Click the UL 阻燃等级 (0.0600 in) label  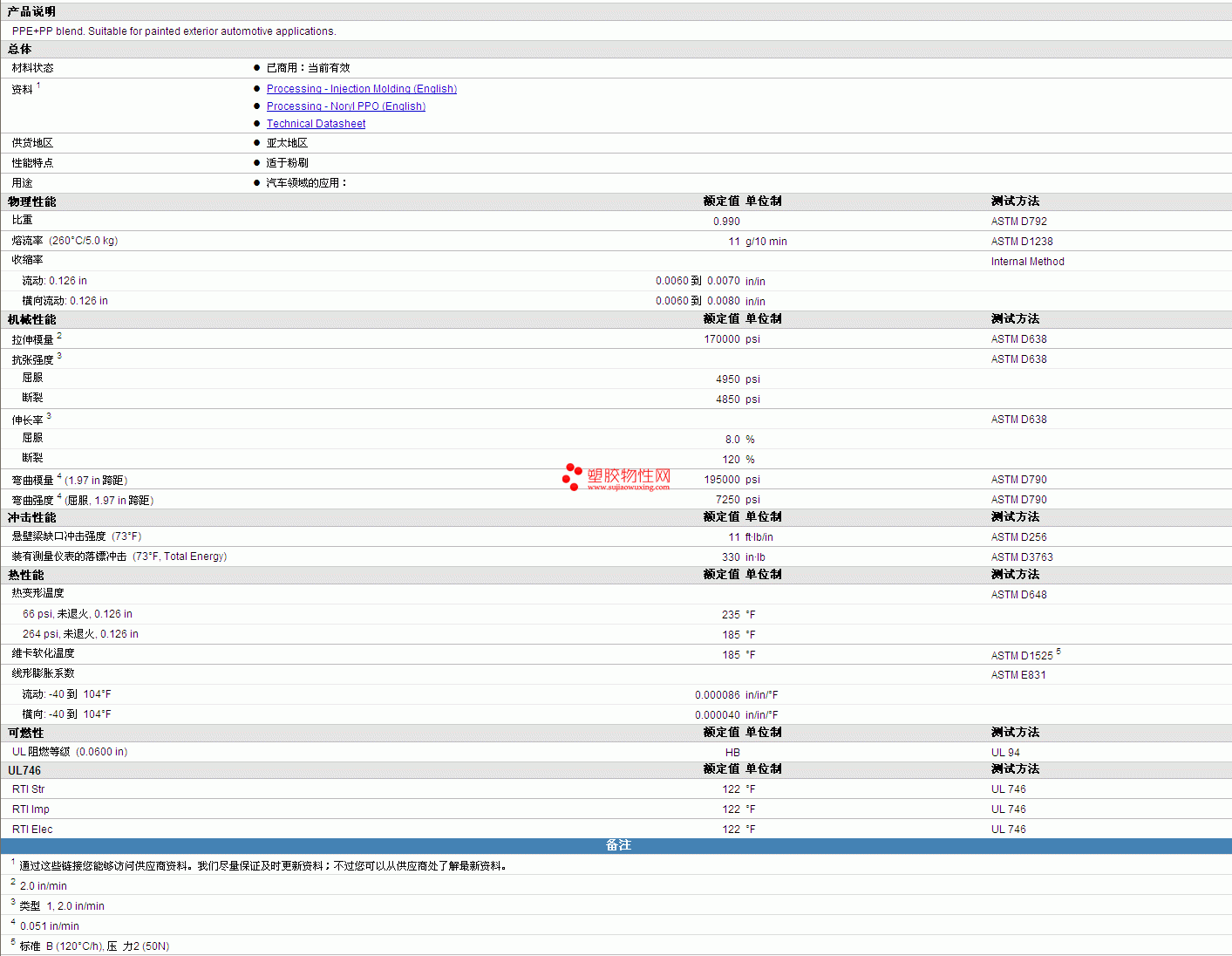70,752
